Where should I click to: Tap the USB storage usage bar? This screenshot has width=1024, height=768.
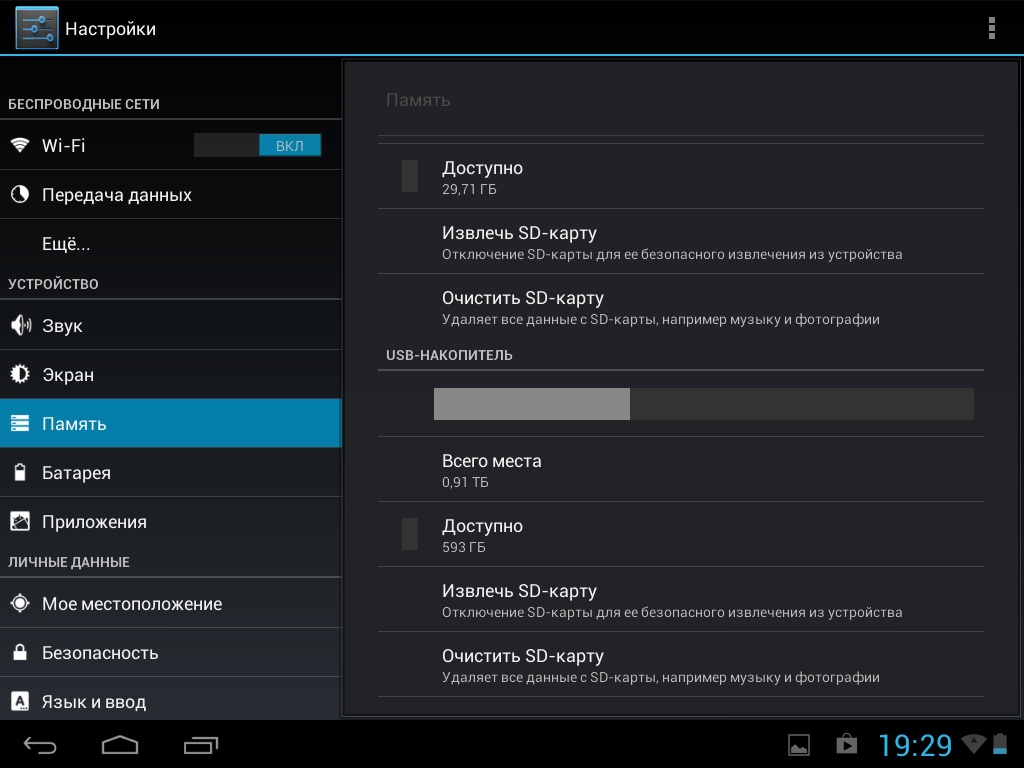pos(703,404)
